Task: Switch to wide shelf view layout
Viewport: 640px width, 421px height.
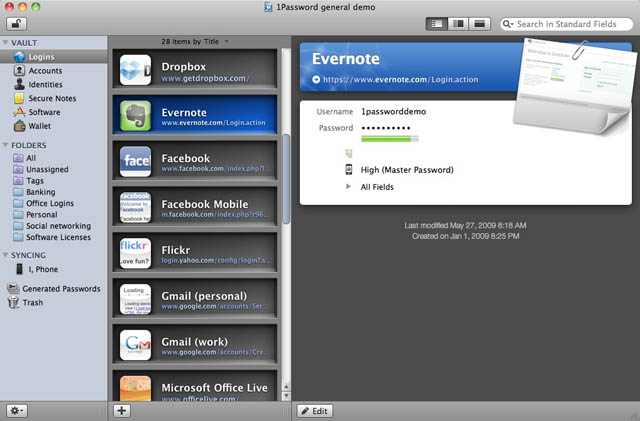Action: 480,24
